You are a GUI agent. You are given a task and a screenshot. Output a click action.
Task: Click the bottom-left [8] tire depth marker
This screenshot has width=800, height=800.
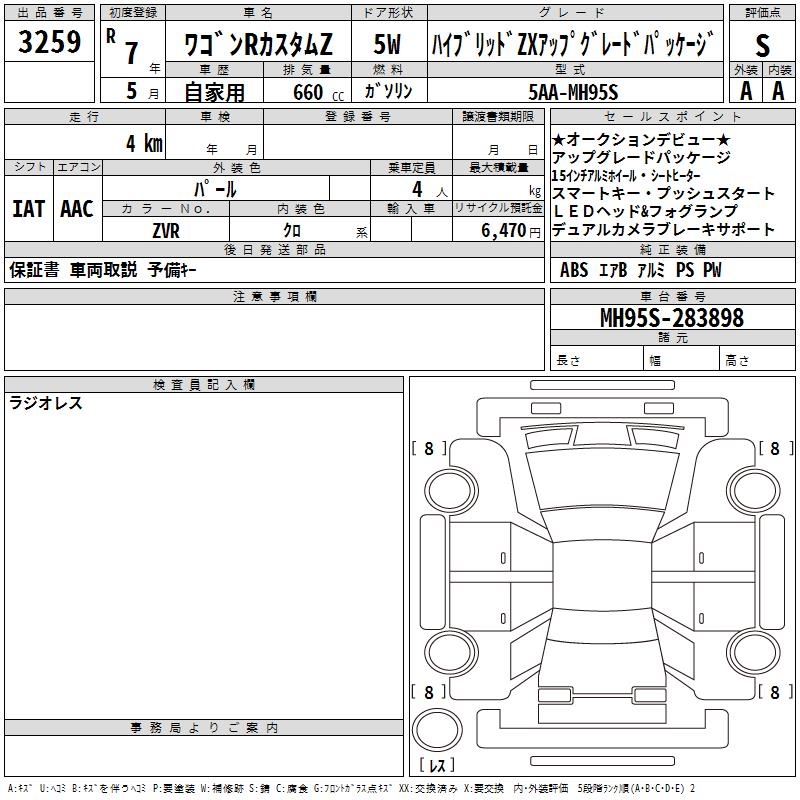(429, 692)
